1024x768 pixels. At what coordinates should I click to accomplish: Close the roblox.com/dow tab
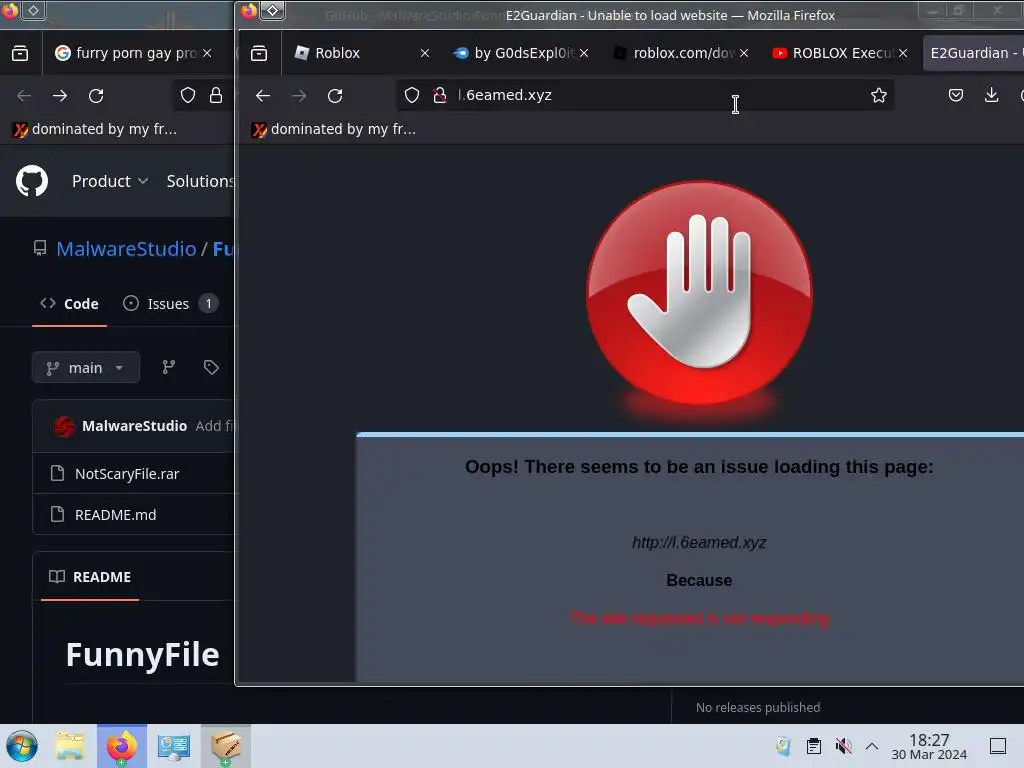[744, 53]
